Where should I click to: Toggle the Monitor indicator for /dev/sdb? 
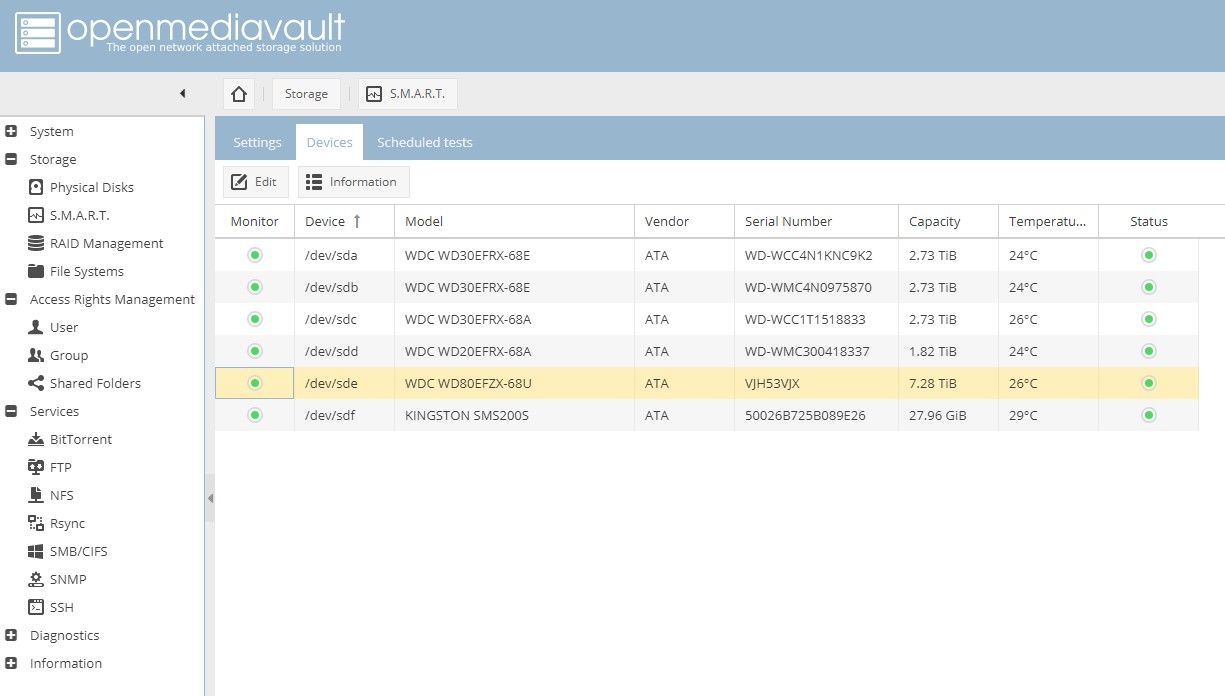coord(255,287)
